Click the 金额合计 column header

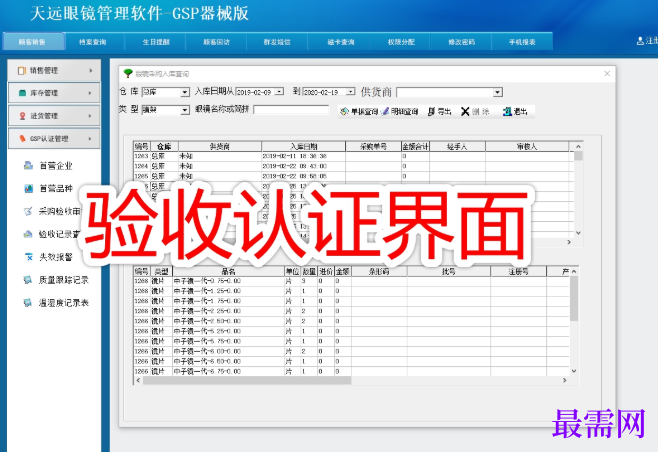[x=415, y=147]
